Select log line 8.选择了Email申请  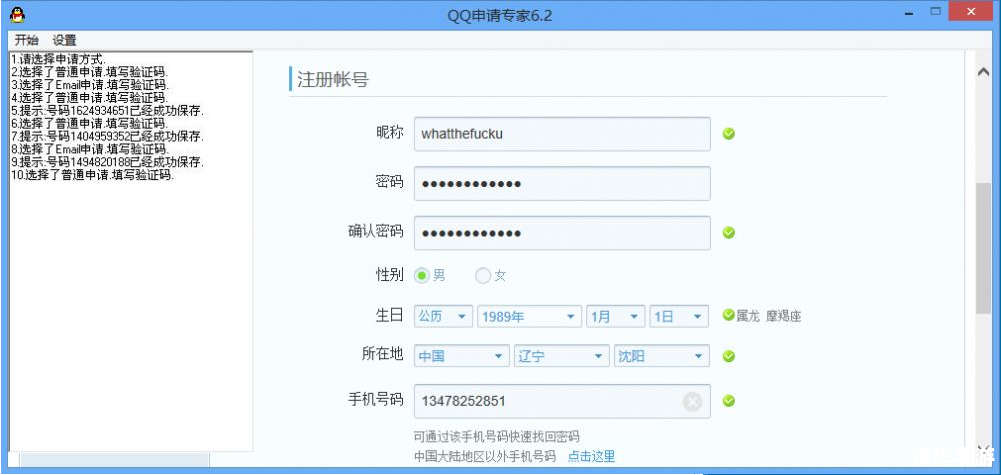[x=89, y=149]
